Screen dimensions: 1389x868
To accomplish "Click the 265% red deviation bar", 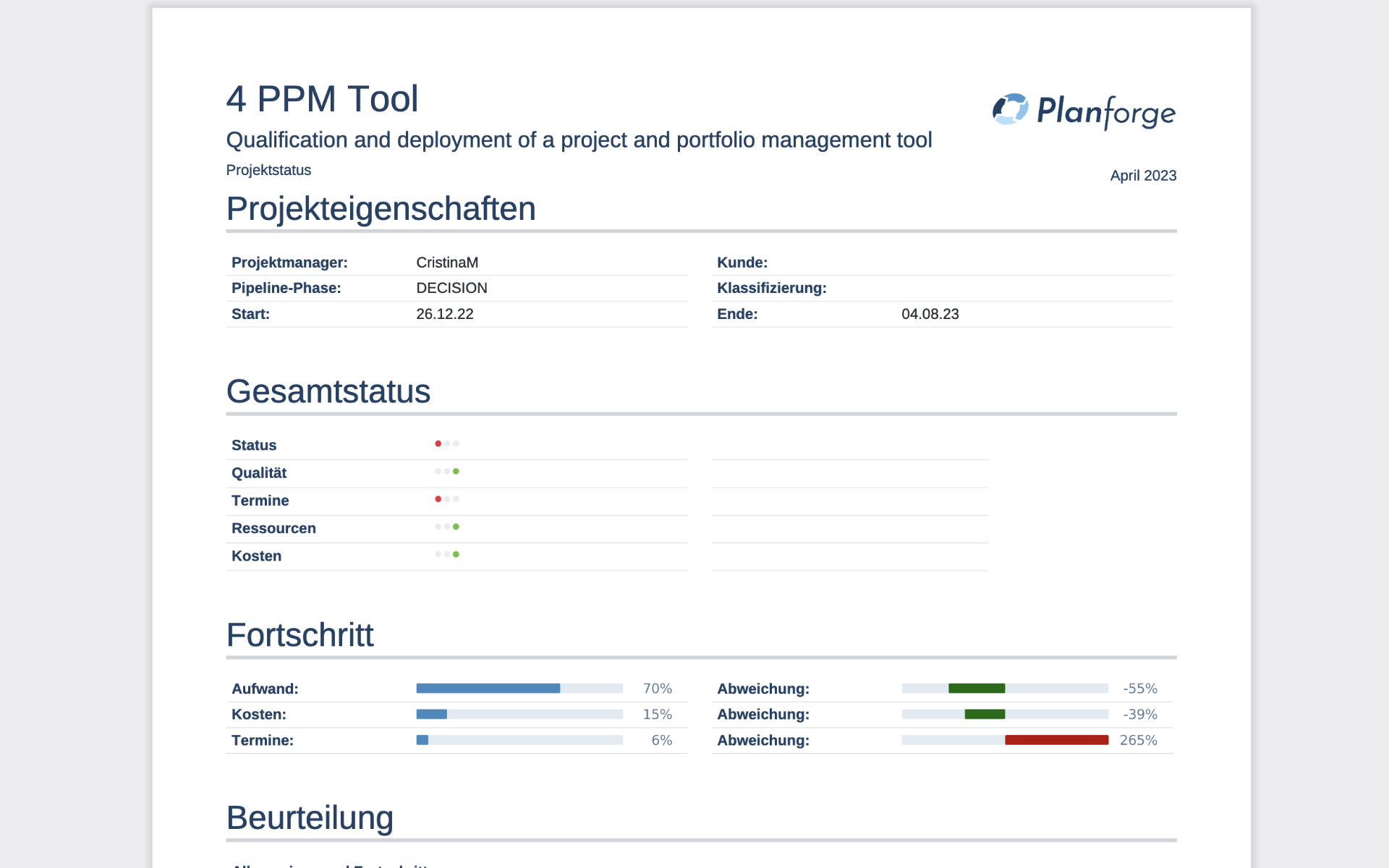I will coord(1056,740).
